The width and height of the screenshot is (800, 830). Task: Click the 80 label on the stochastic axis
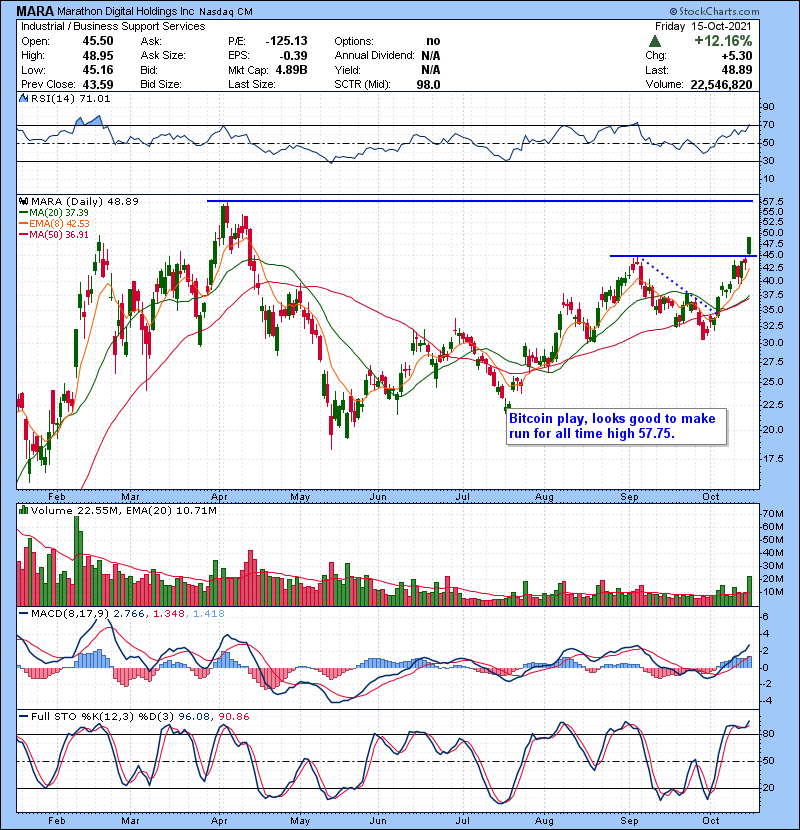pyautogui.click(x=768, y=734)
